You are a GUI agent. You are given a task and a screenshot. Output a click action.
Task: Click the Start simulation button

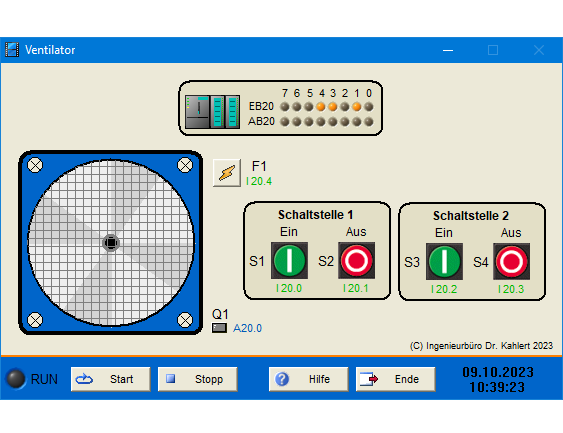[111, 379]
